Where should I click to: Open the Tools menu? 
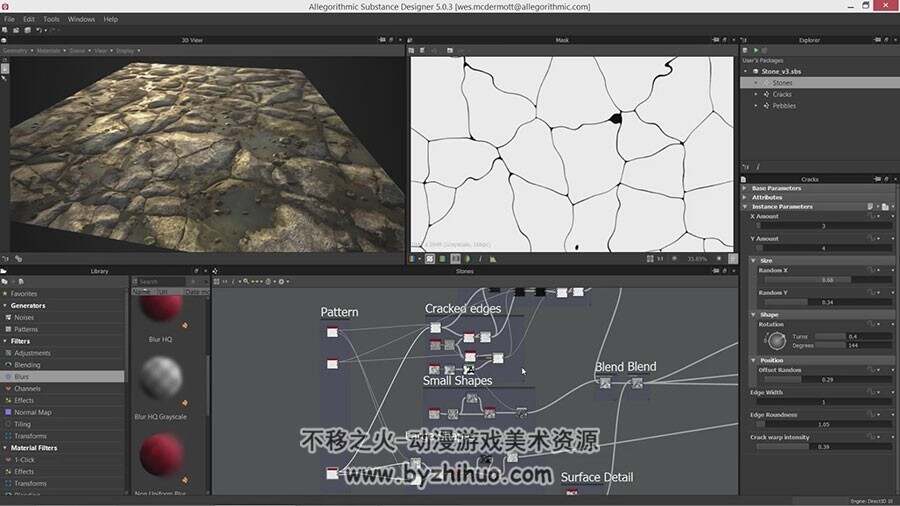click(51, 19)
